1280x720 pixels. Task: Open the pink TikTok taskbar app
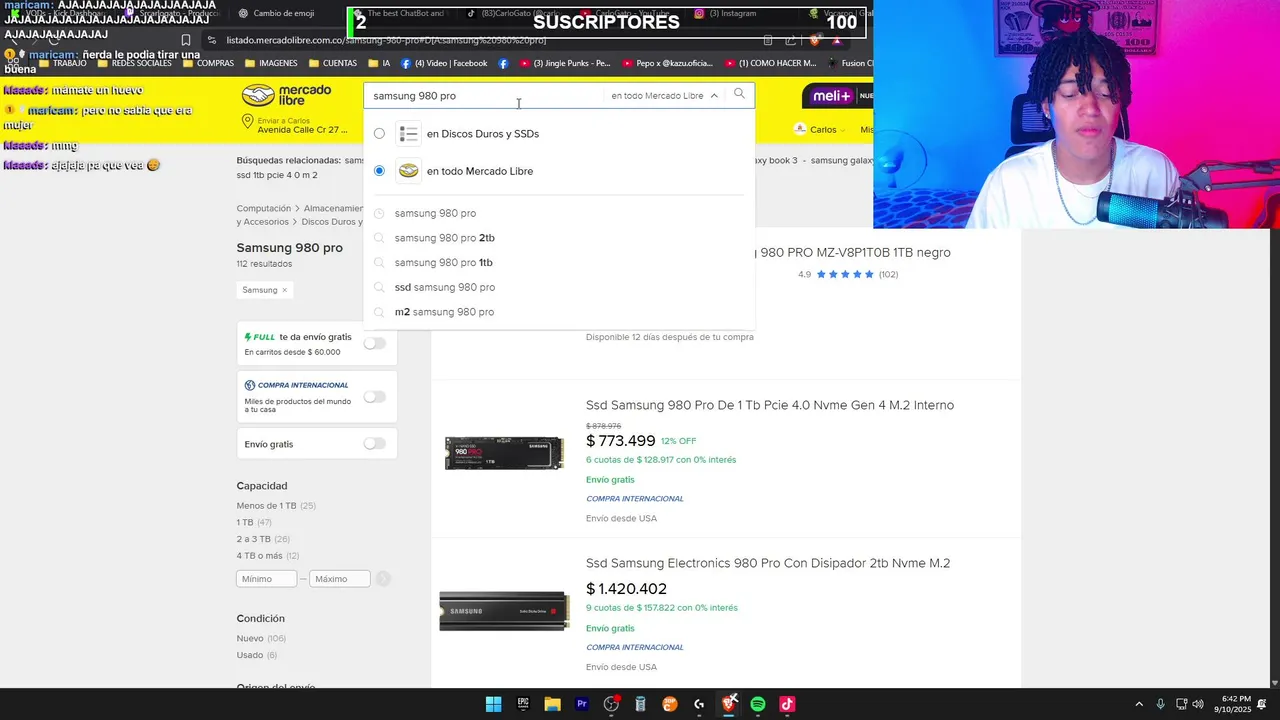pos(787,704)
